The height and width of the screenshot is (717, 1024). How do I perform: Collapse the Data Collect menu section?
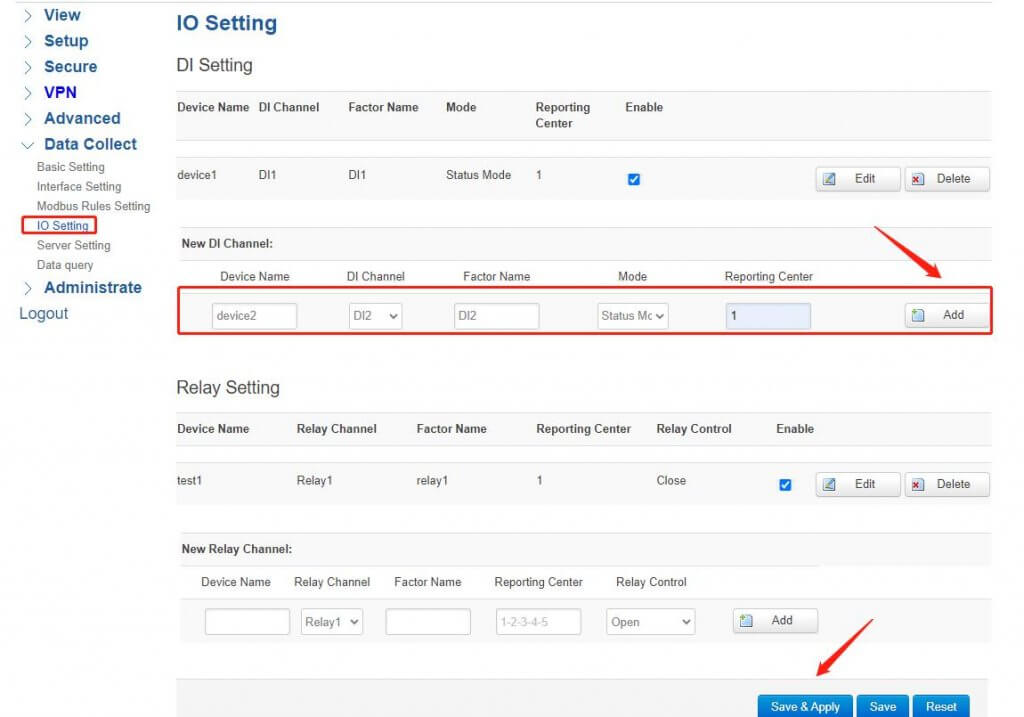[90, 144]
